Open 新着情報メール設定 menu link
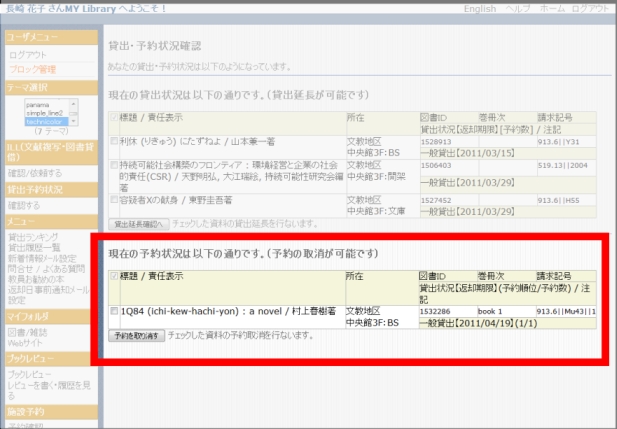The height and width of the screenshot is (429, 617). click(x=42, y=258)
